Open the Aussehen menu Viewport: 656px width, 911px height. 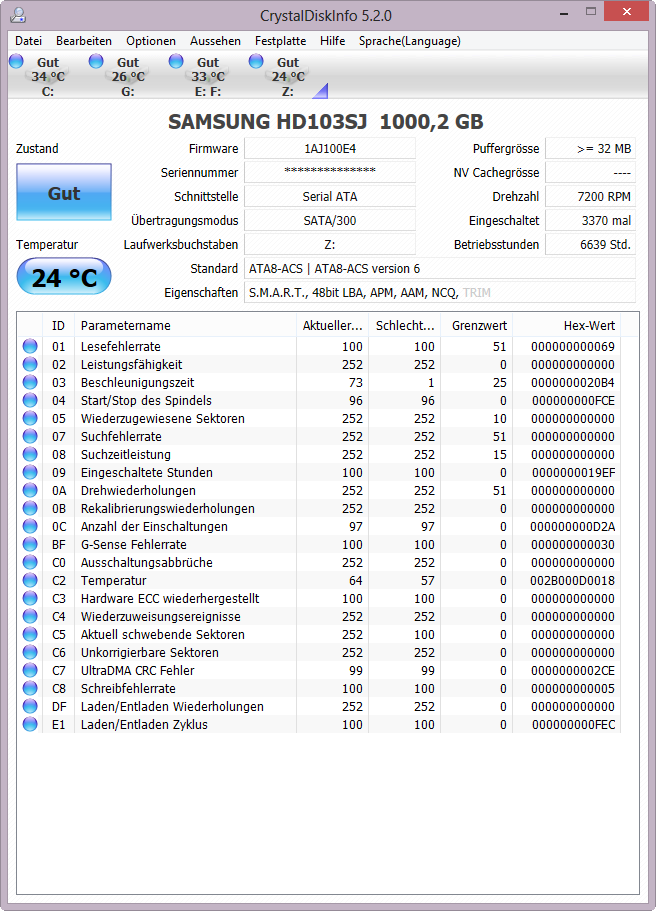tap(216, 41)
